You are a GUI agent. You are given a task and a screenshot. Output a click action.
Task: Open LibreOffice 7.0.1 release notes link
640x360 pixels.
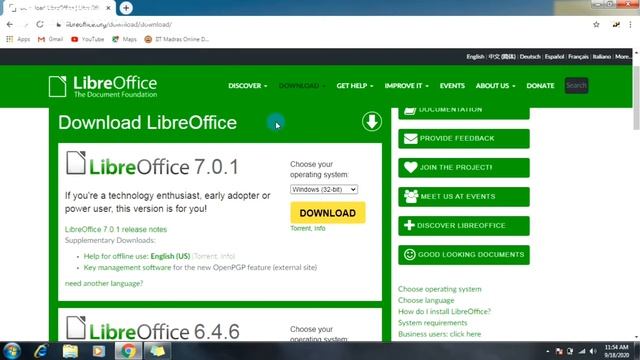116,229
